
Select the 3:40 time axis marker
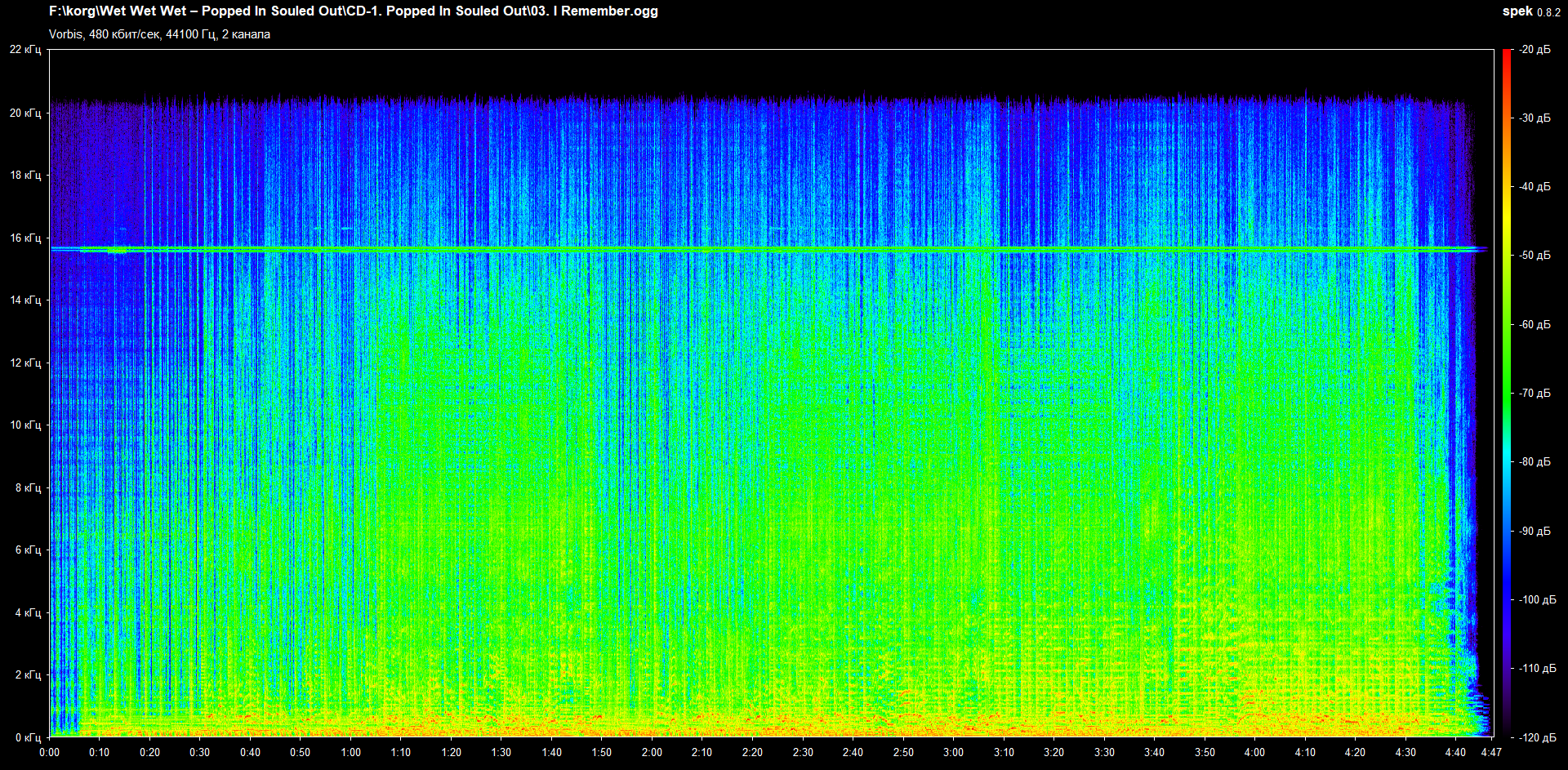[1154, 753]
